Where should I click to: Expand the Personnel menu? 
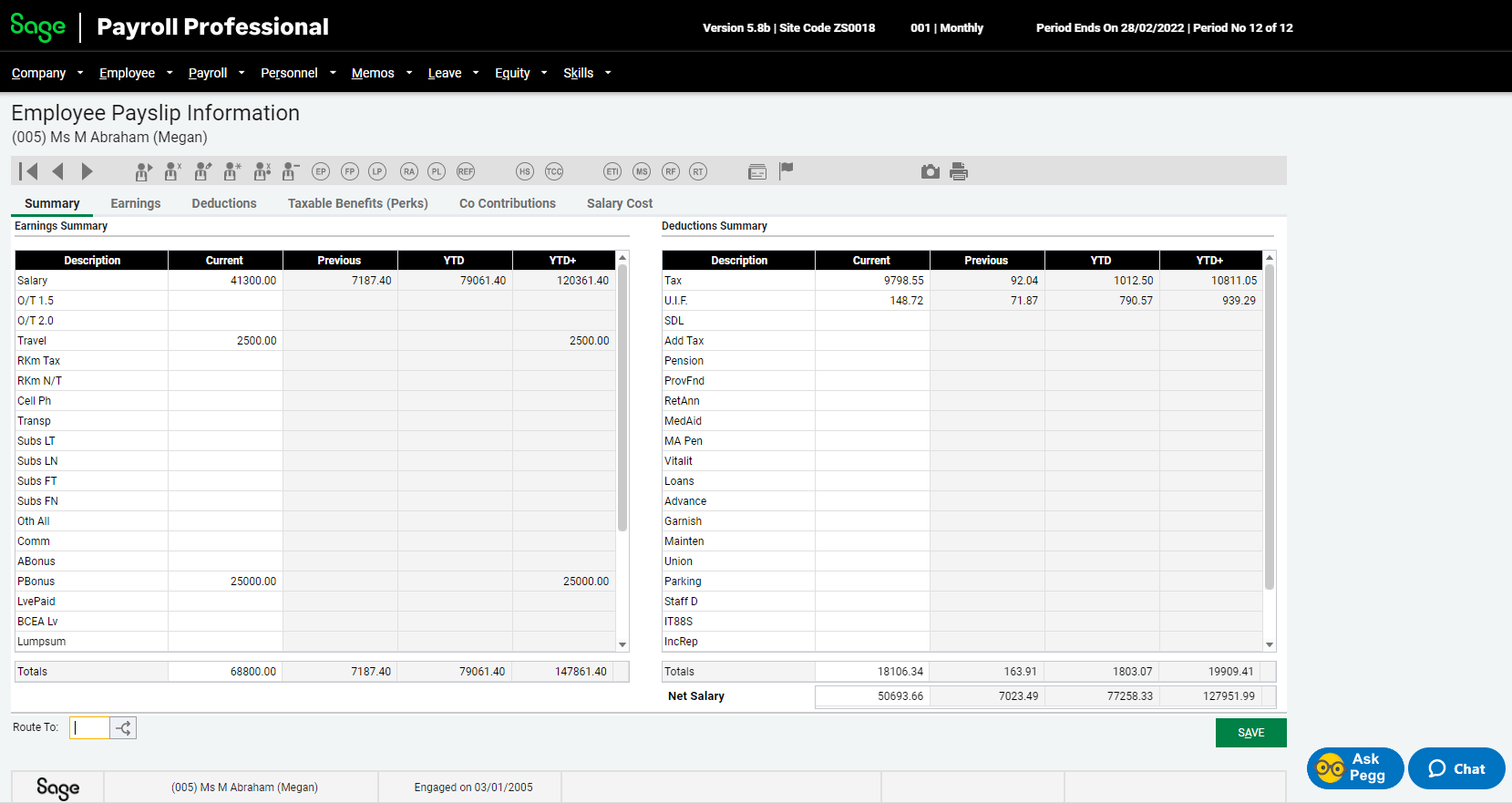point(298,73)
